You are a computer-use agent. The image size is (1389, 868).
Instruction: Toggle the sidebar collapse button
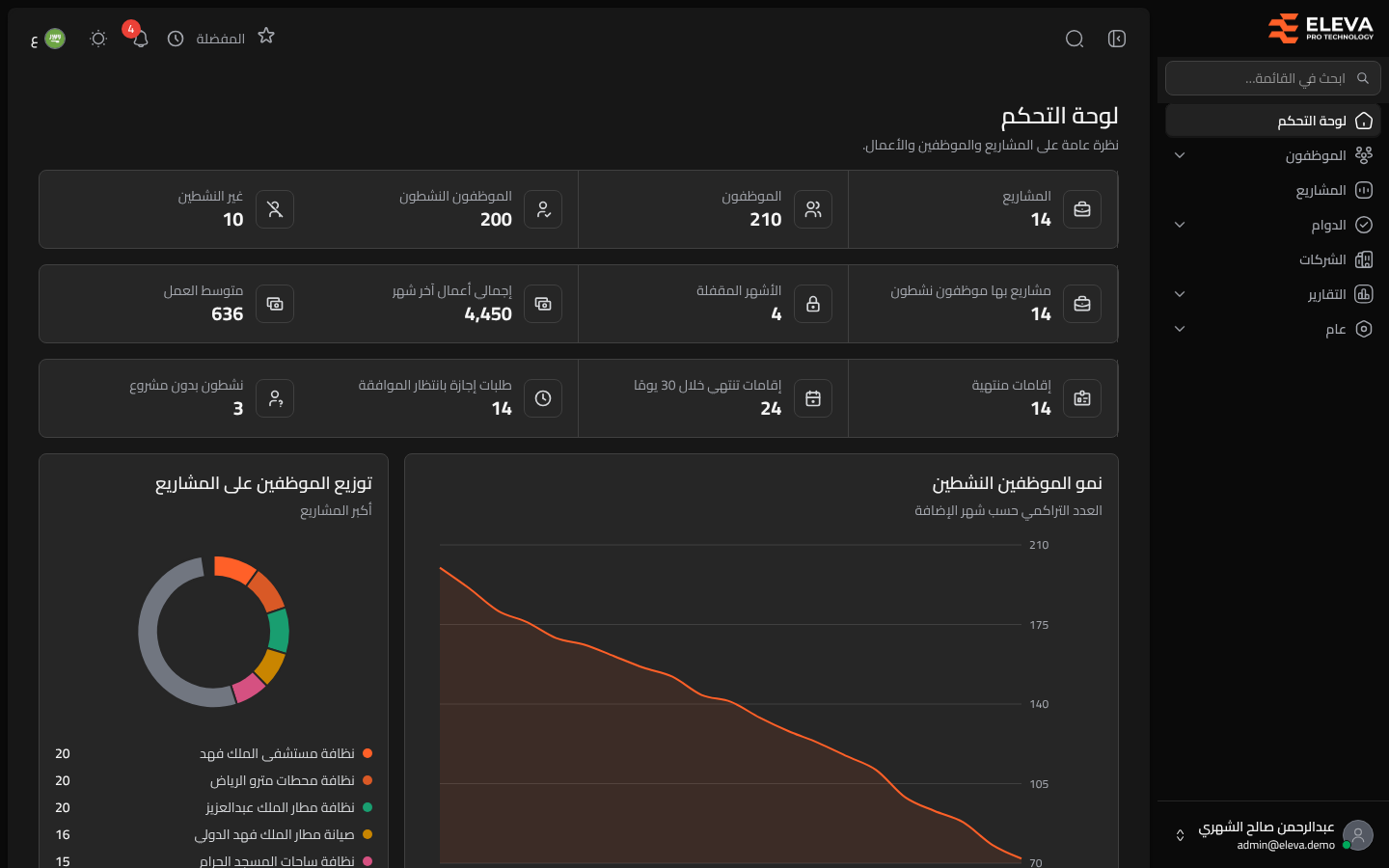click(1117, 39)
